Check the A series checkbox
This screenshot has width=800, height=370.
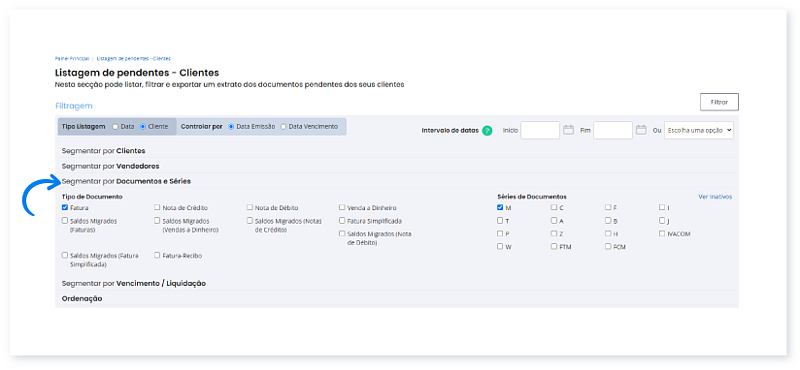point(554,221)
